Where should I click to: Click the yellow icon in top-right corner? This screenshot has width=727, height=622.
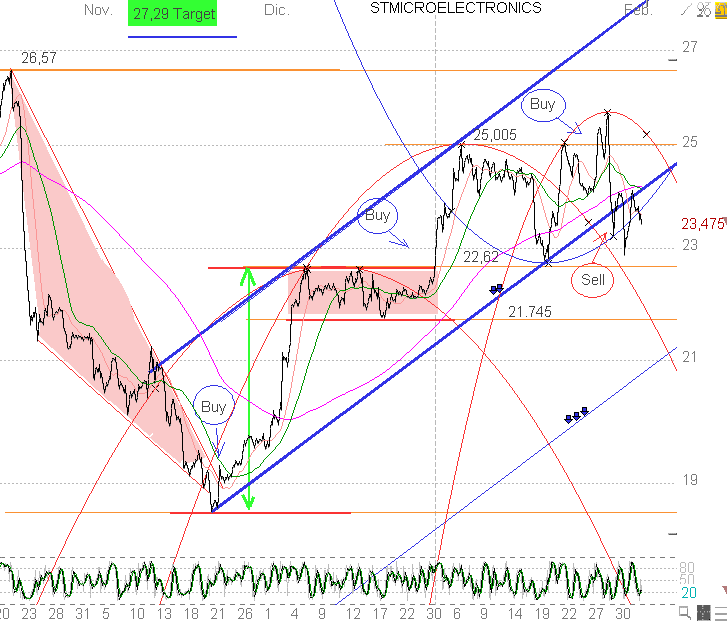tap(720, 10)
